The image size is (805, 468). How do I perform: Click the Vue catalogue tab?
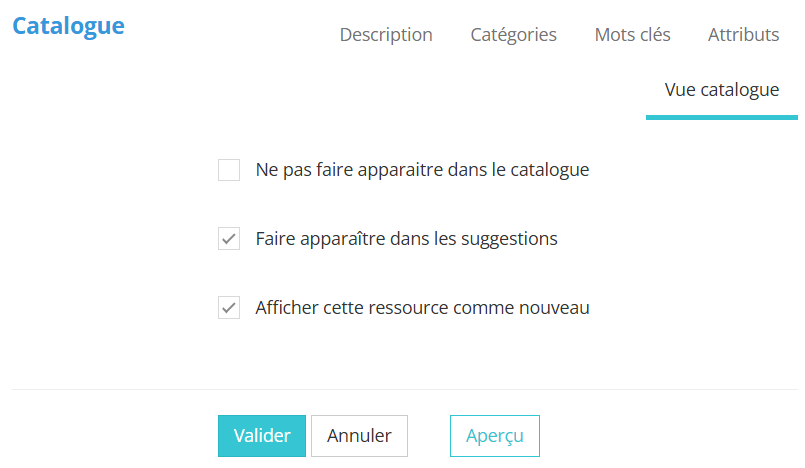pos(721,90)
